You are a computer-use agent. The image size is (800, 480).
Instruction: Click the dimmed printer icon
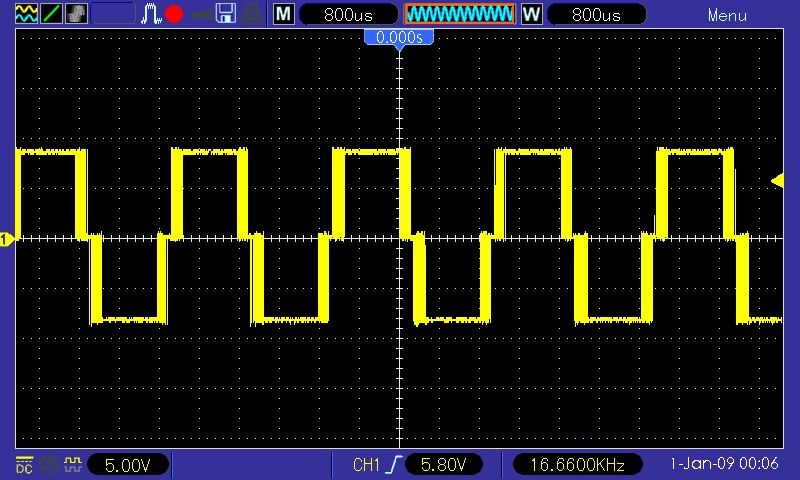click(252, 14)
